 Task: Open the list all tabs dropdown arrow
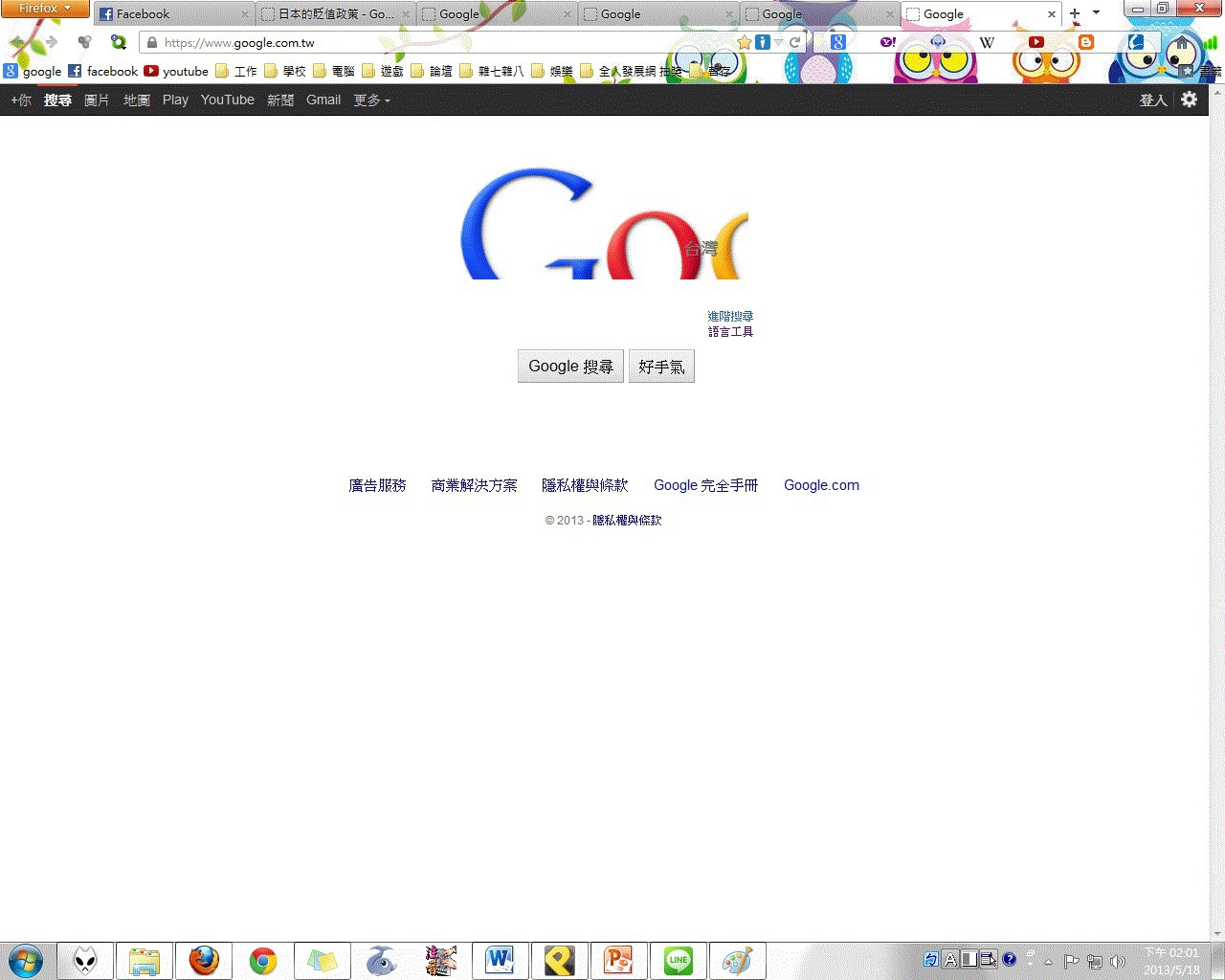point(1097,13)
